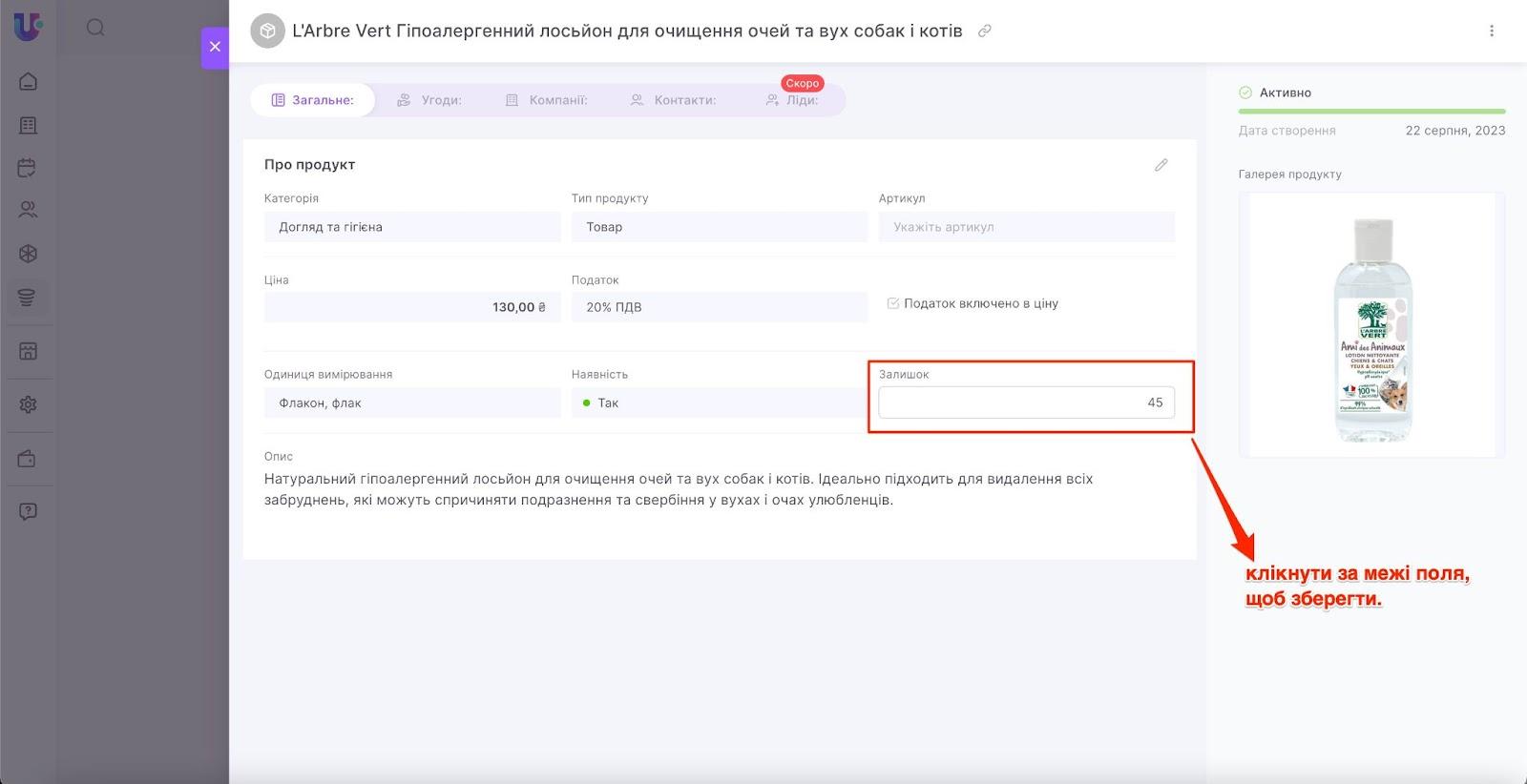Open the Тип продукту dropdown
The image size is (1527, 784).
point(720,227)
